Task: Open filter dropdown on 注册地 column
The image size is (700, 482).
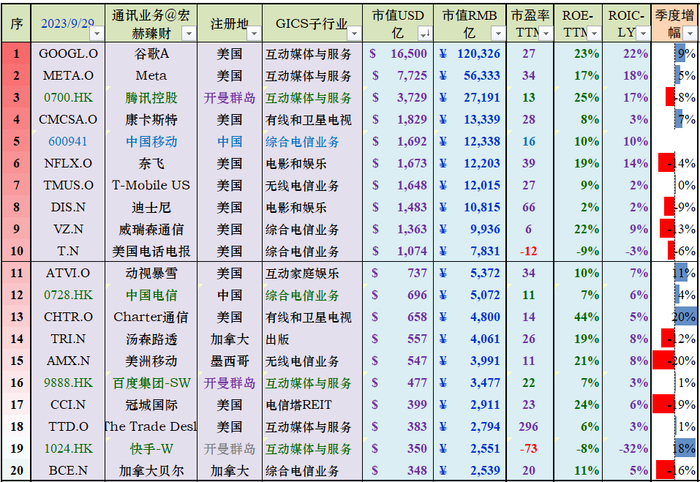Action: [254, 33]
